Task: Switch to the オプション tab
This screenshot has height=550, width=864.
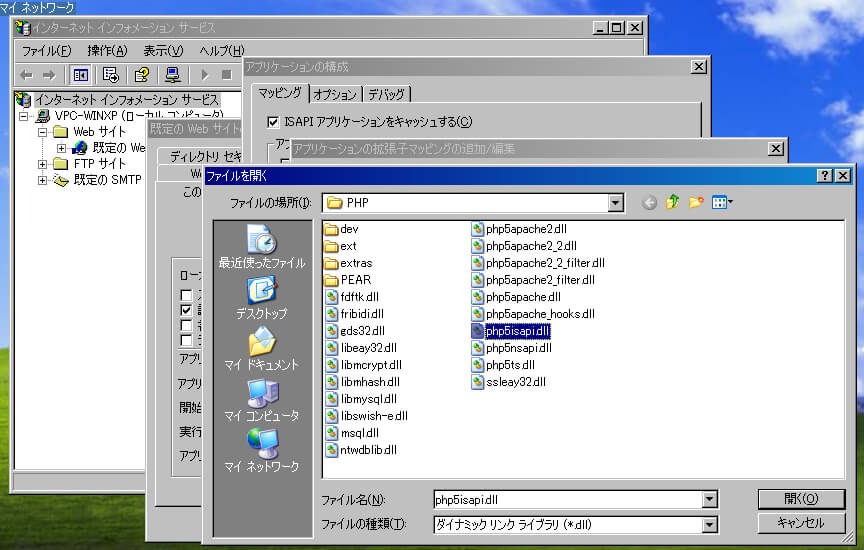Action: (334, 94)
